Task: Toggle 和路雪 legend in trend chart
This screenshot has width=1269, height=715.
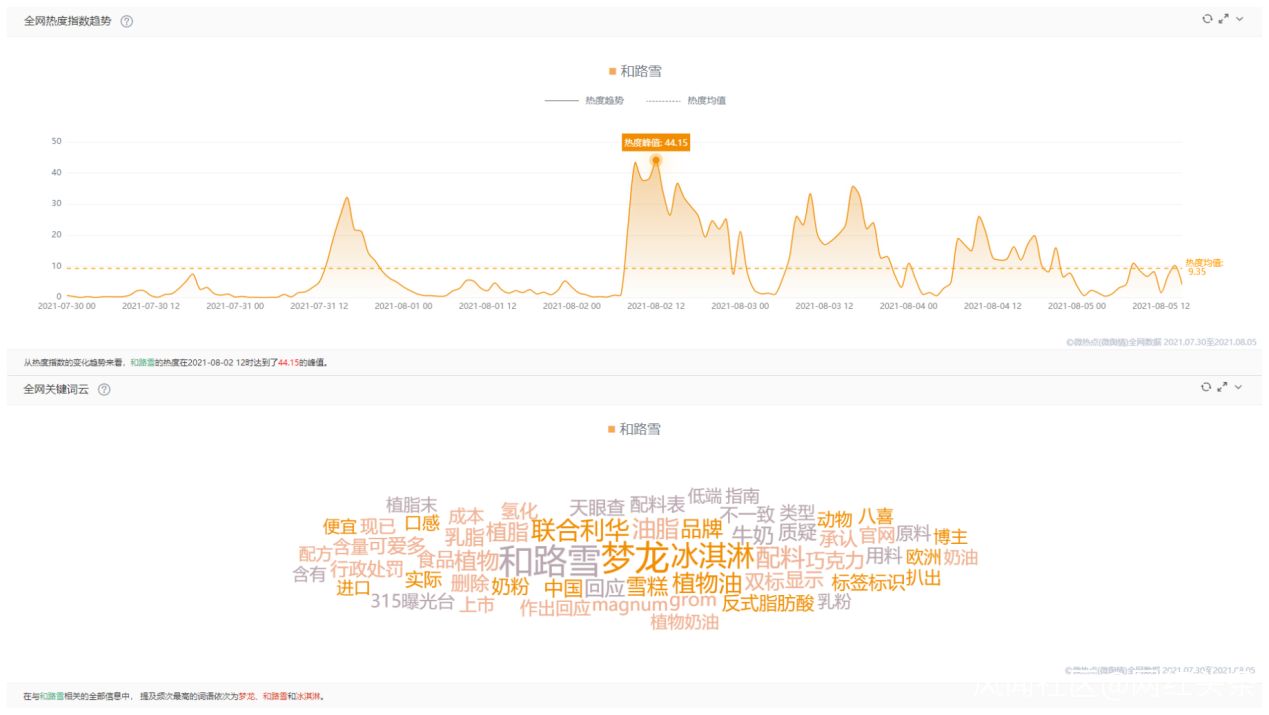Action: click(635, 71)
